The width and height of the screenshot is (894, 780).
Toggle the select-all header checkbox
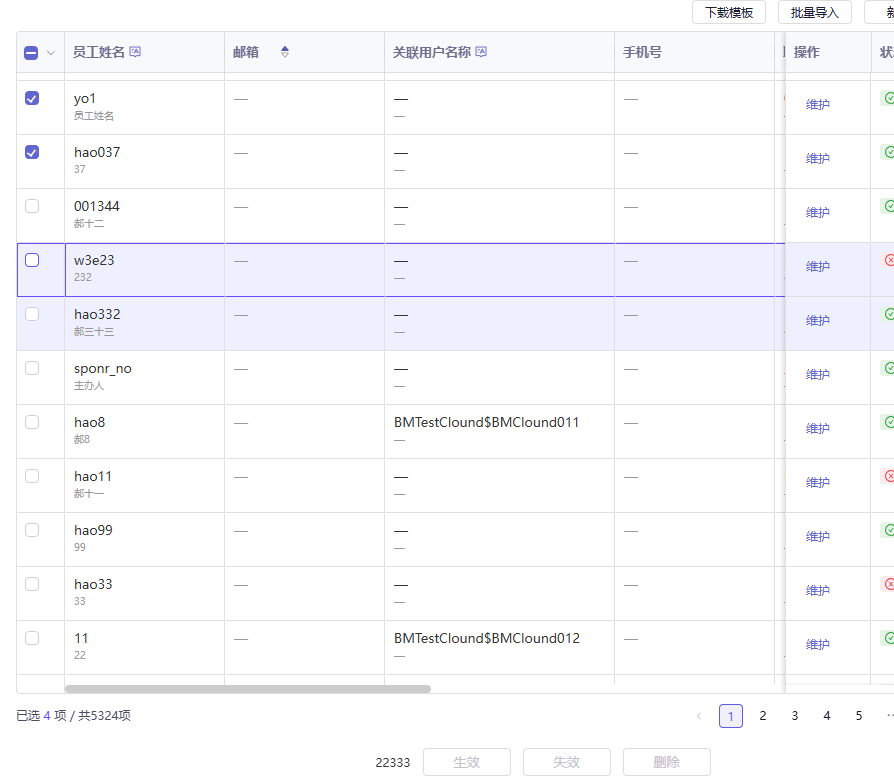coord(31,53)
